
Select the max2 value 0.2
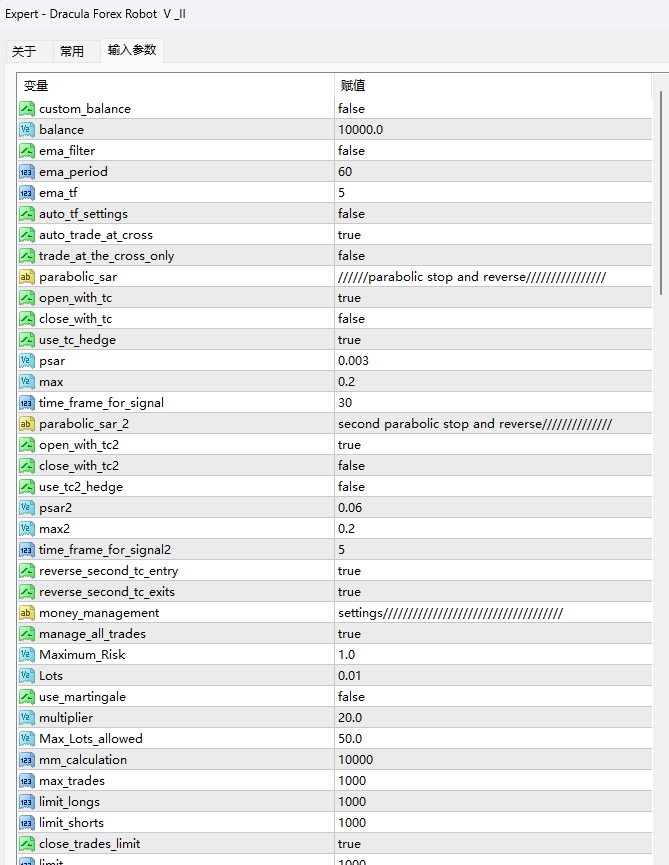pyautogui.click(x=347, y=528)
